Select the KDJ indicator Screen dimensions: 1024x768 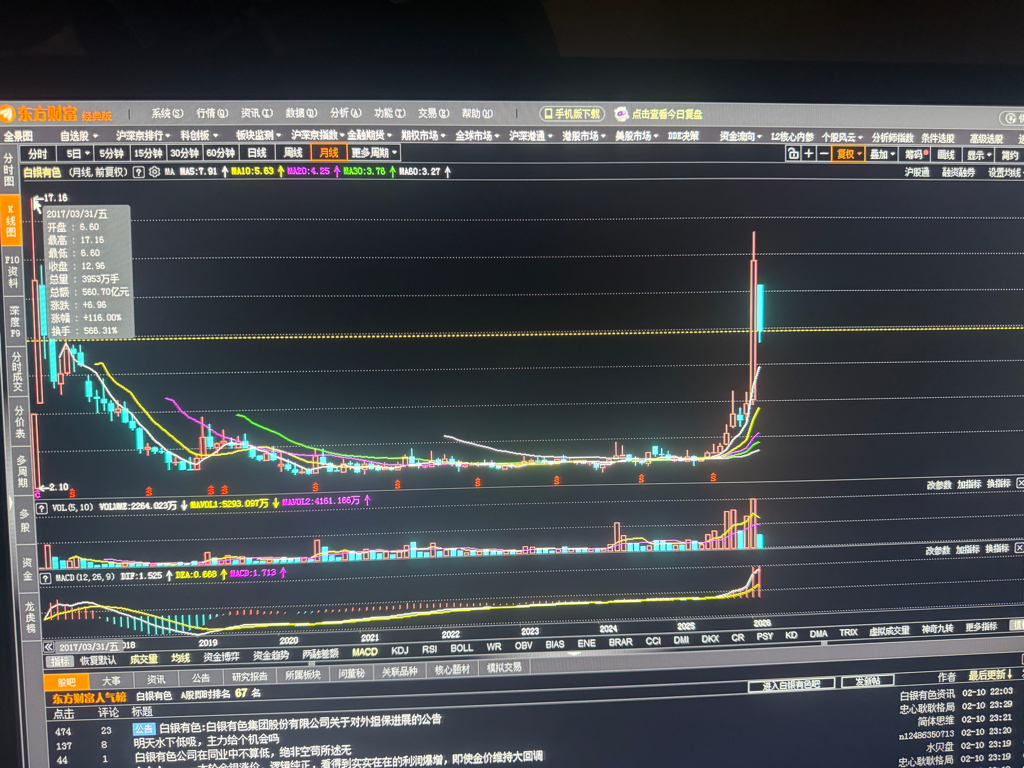(400, 650)
